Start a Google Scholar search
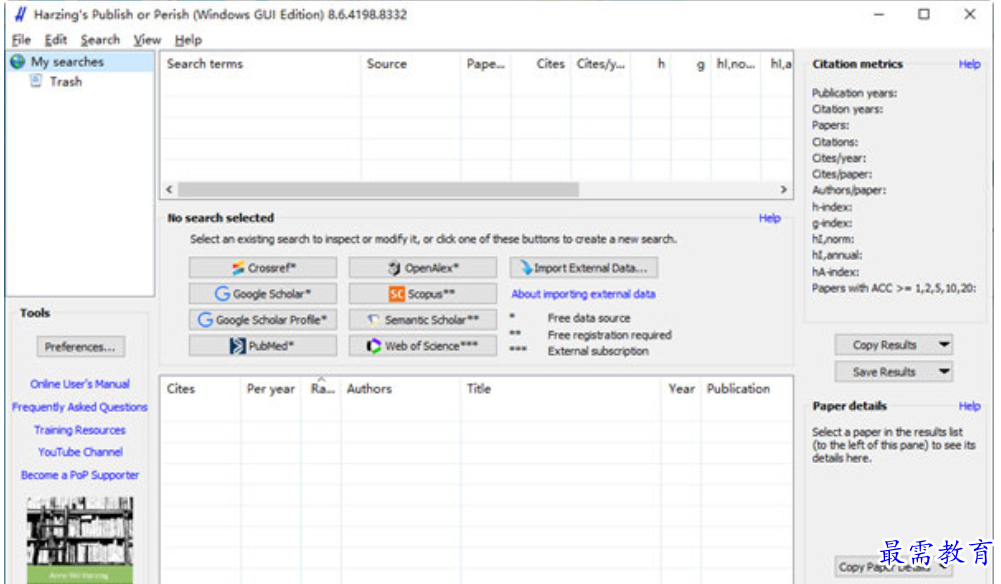The width and height of the screenshot is (1001, 584). [262, 294]
